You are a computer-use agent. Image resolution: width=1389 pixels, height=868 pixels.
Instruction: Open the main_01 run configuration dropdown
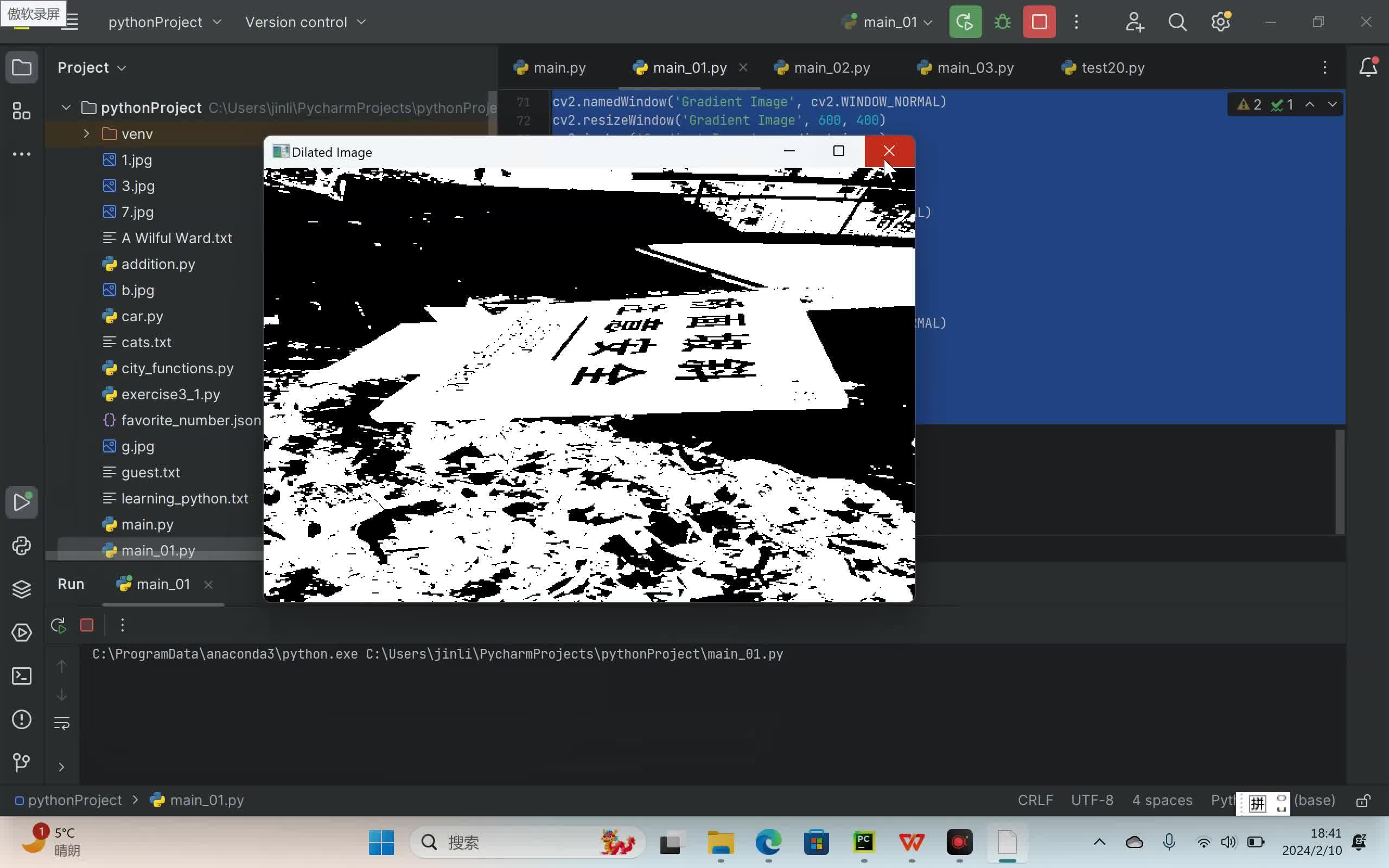tap(886, 22)
